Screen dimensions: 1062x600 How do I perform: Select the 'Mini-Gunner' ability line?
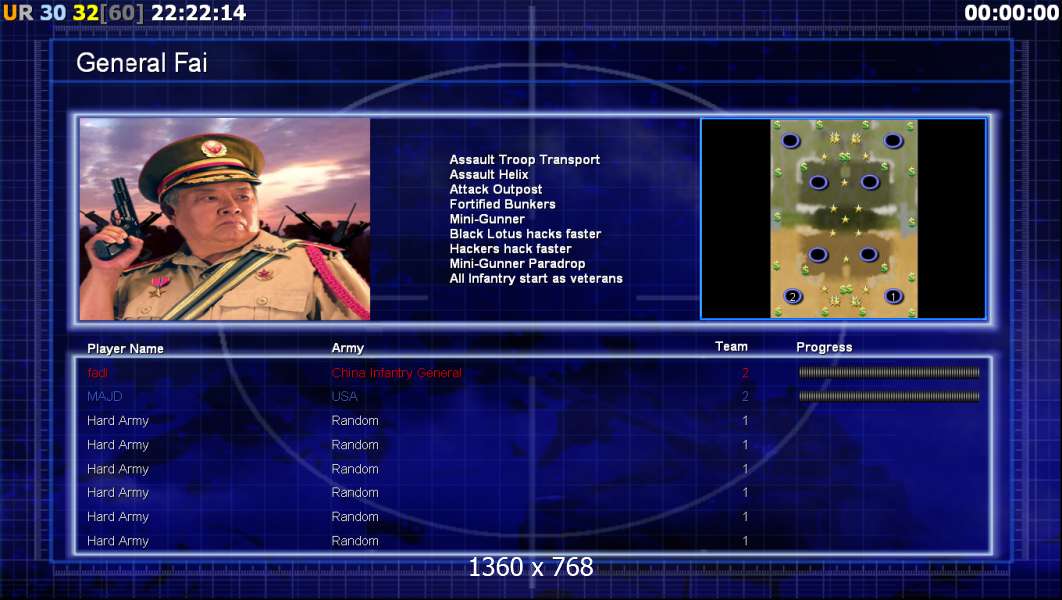click(486, 219)
